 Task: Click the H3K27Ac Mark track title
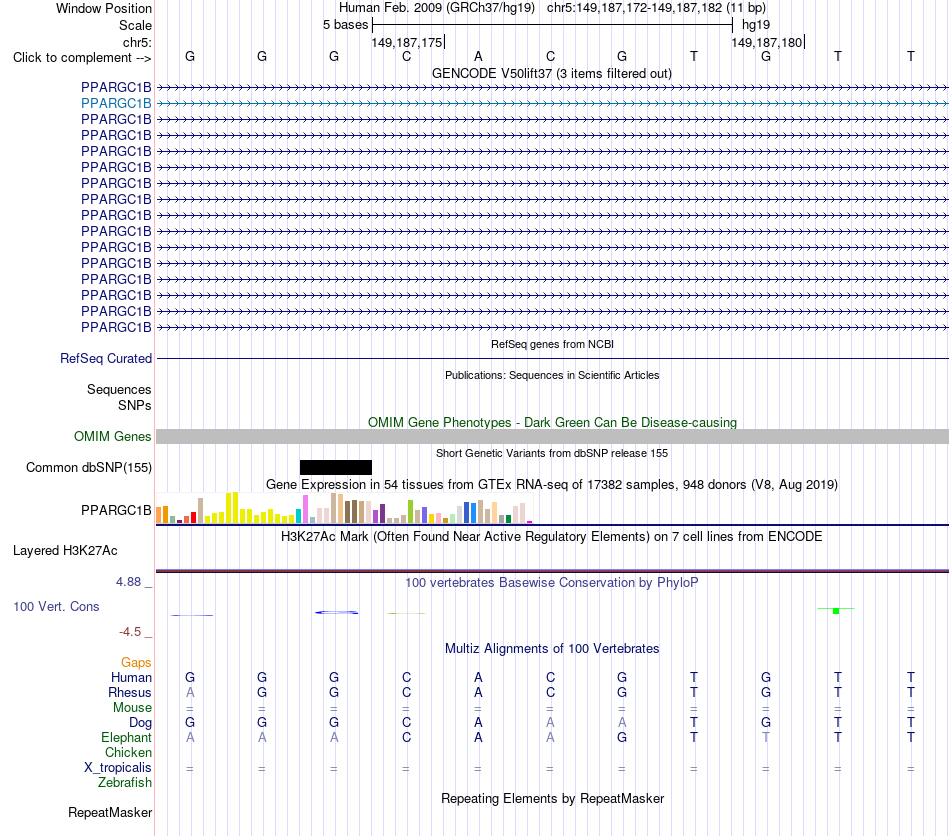552,537
